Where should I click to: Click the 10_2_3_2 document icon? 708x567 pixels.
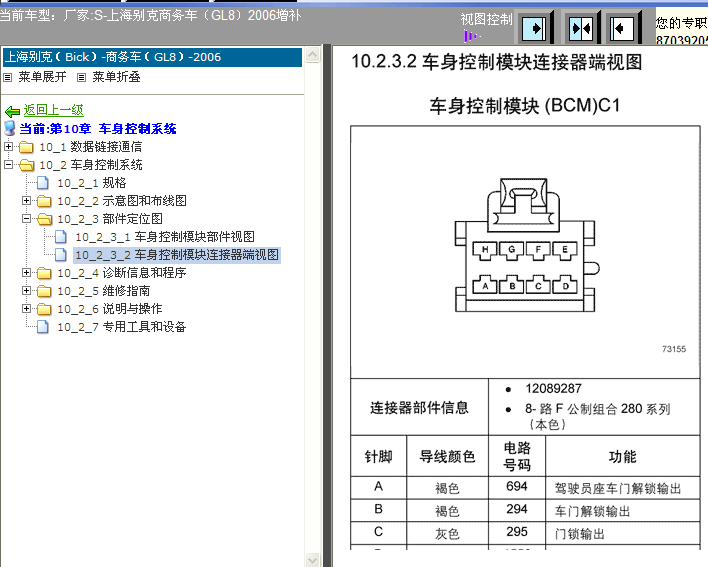(61, 255)
